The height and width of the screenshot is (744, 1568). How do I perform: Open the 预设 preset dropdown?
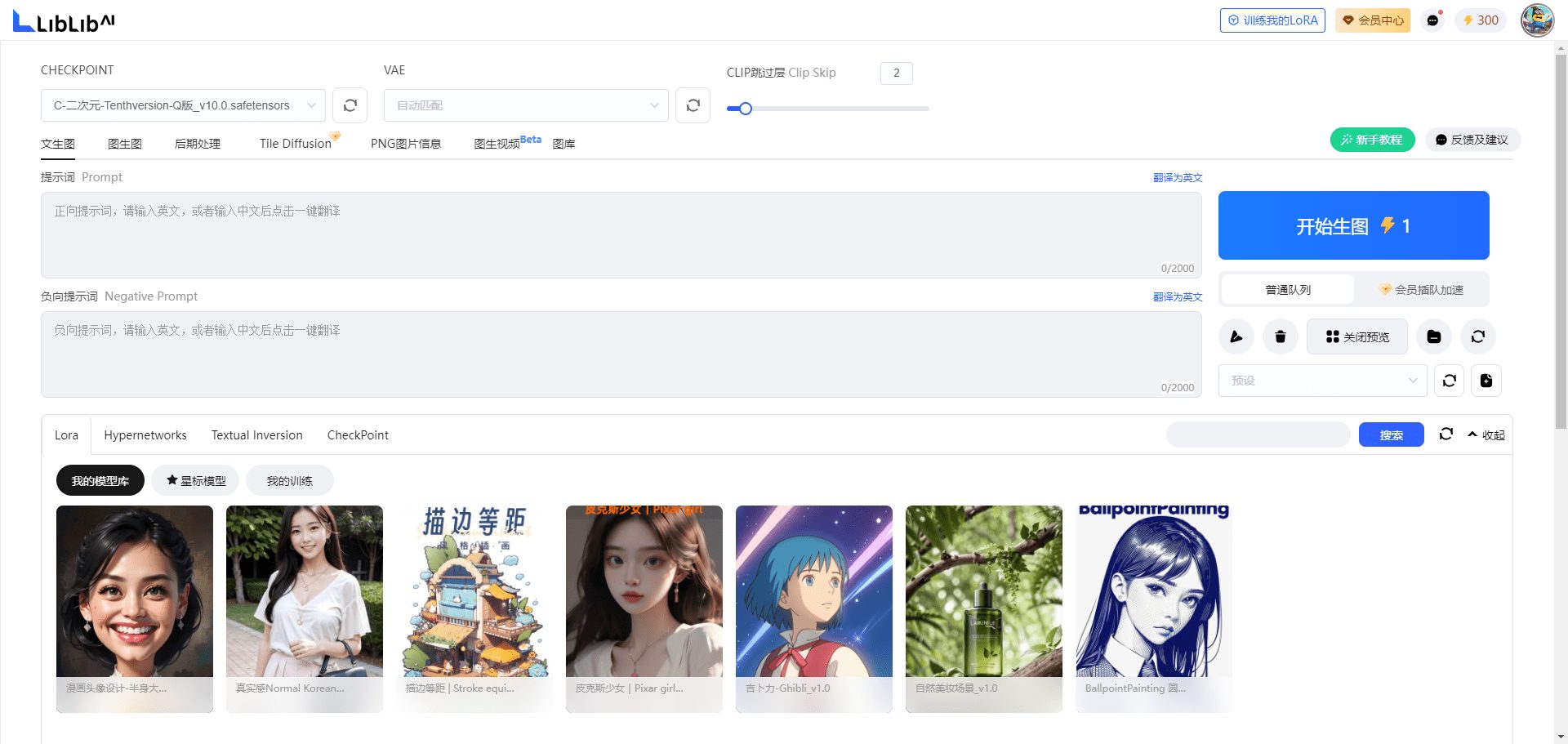point(1323,381)
